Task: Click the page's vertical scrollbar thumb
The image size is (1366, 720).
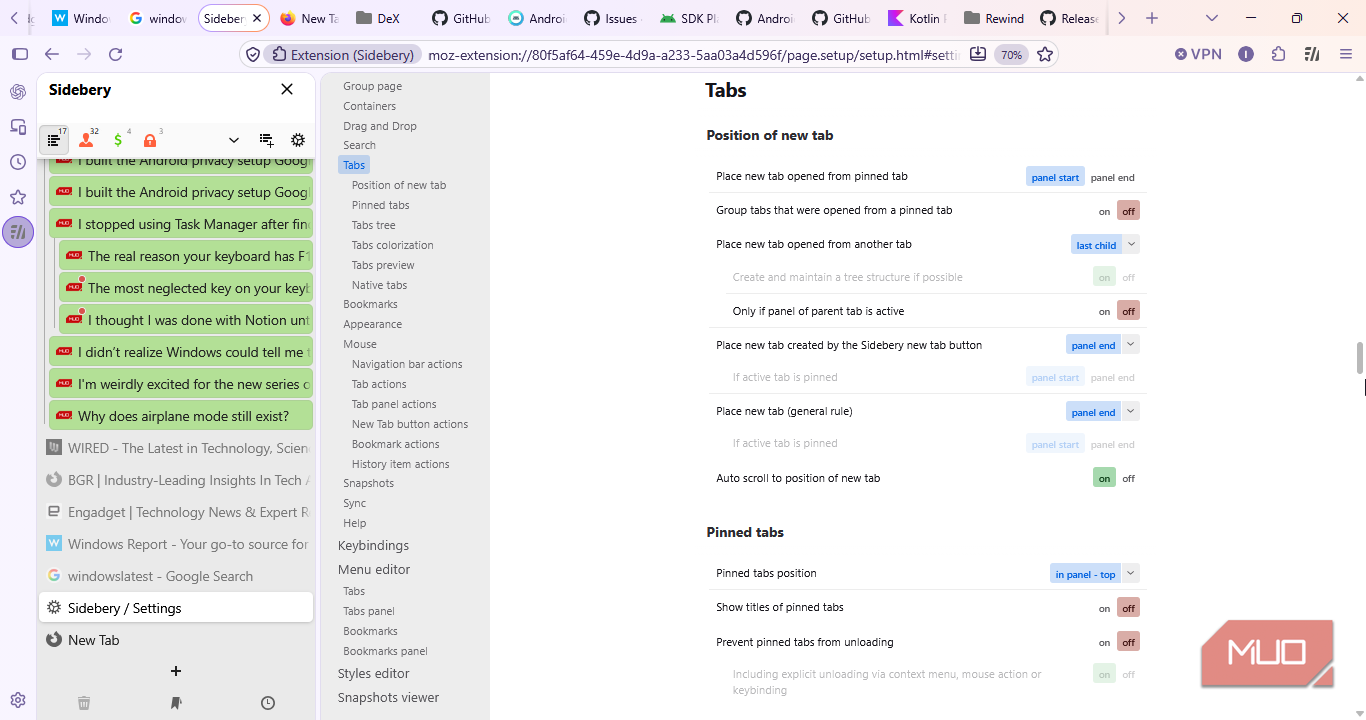Action: (1359, 357)
